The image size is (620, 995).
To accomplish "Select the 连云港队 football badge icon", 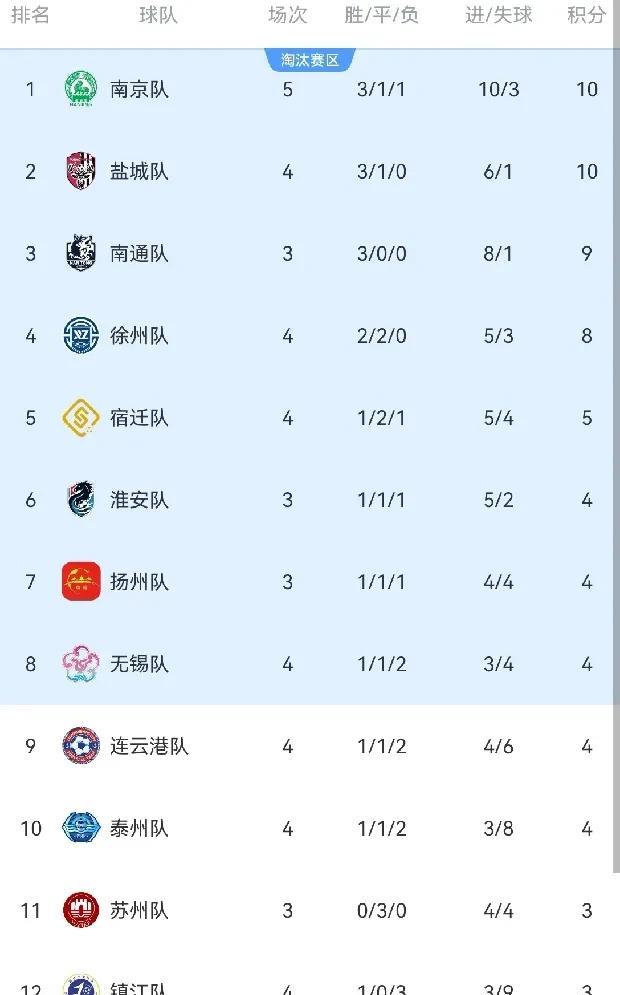I will 81,746.
